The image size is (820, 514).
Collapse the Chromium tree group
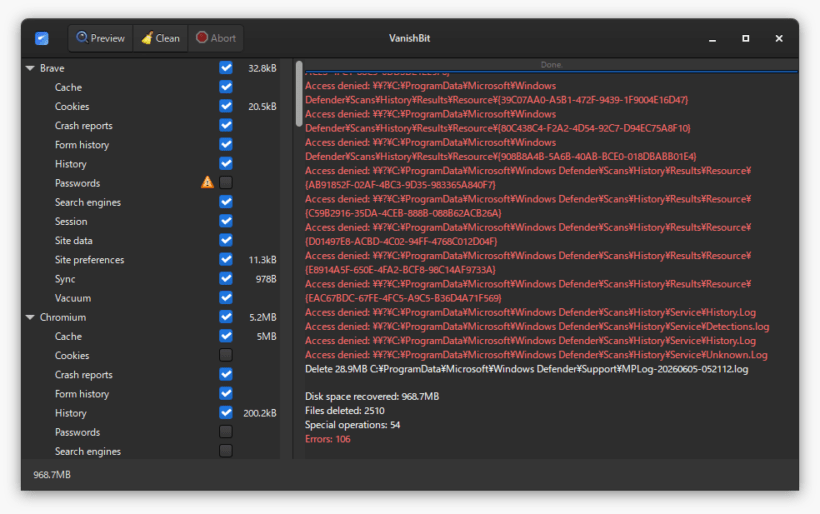(x=30, y=317)
